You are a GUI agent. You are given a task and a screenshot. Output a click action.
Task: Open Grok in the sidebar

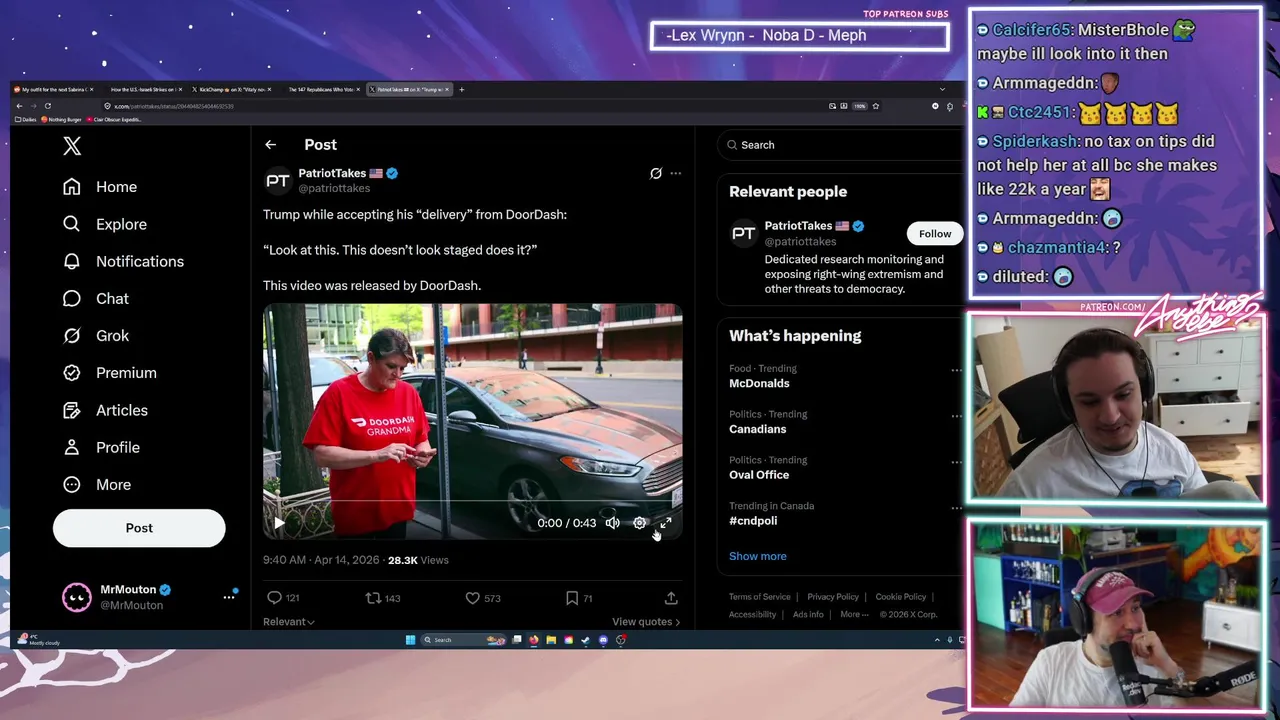tap(95, 335)
